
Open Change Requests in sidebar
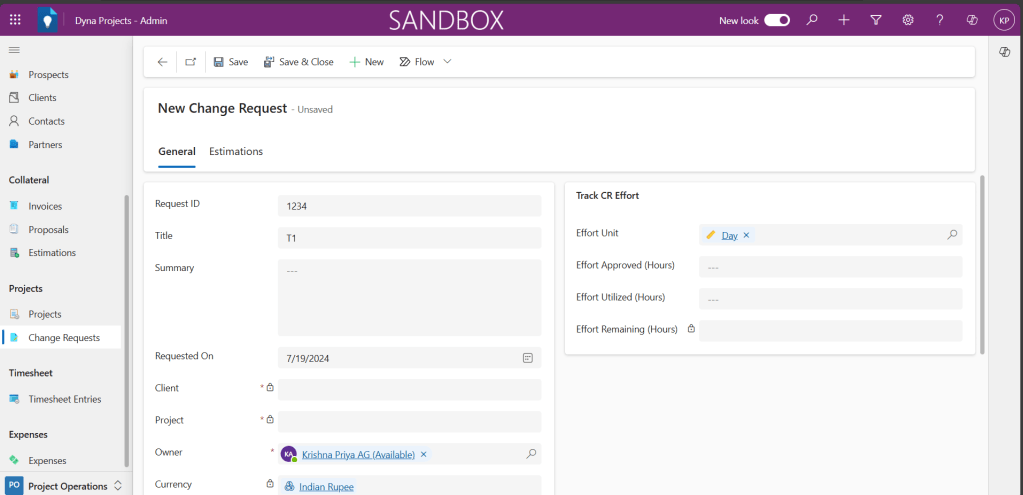pyautogui.click(x=64, y=338)
